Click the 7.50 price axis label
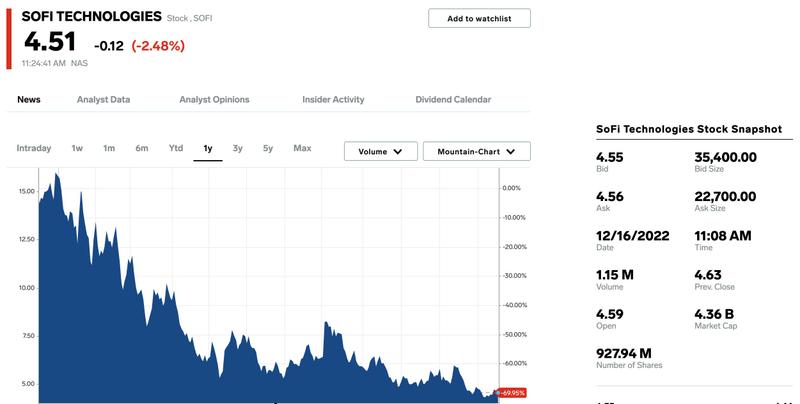Screen dimensions: 800x404 click(x=28, y=336)
